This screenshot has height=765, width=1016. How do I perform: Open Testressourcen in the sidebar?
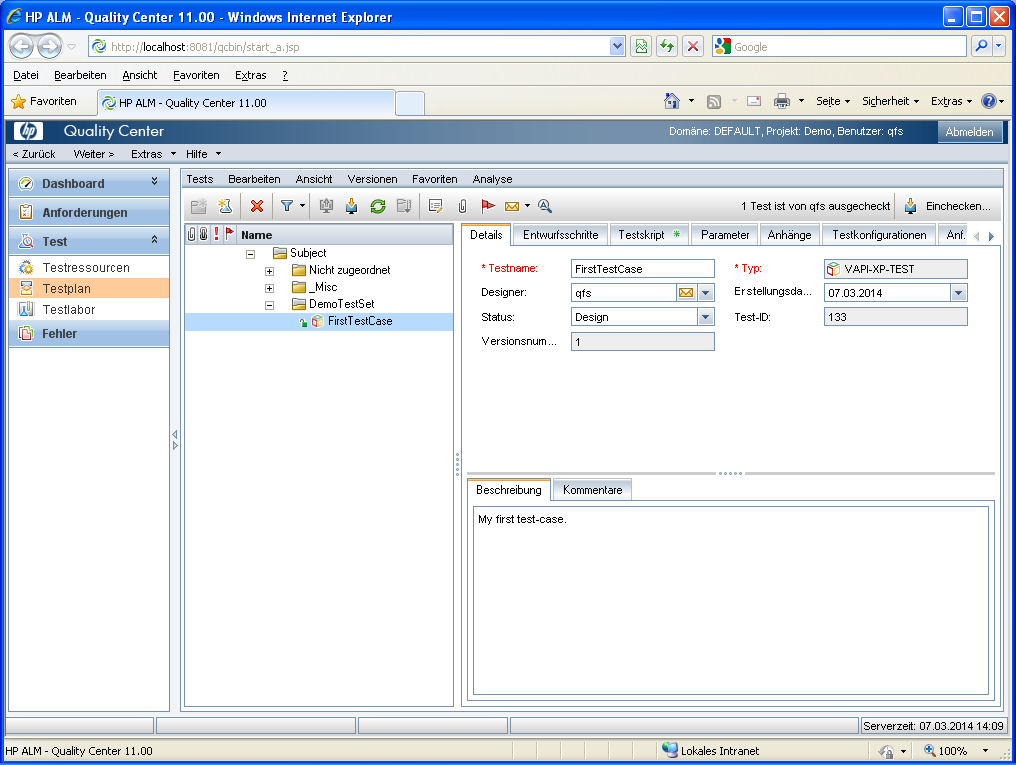click(x=86, y=268)
